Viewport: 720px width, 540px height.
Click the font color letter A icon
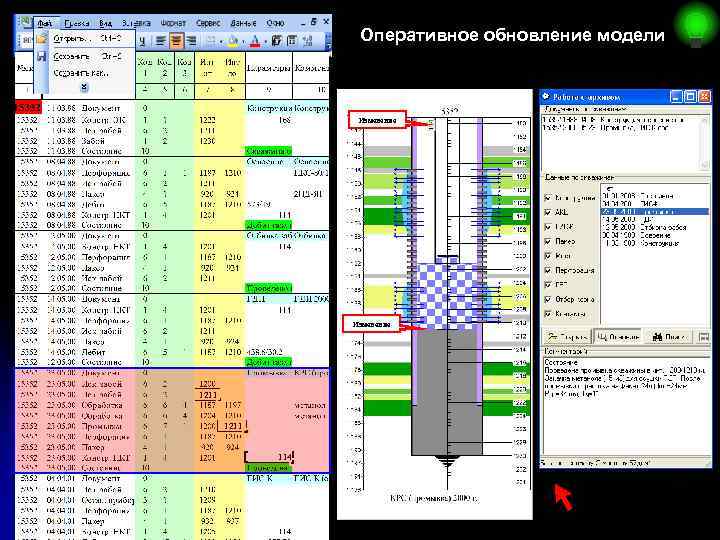(255, 41)
